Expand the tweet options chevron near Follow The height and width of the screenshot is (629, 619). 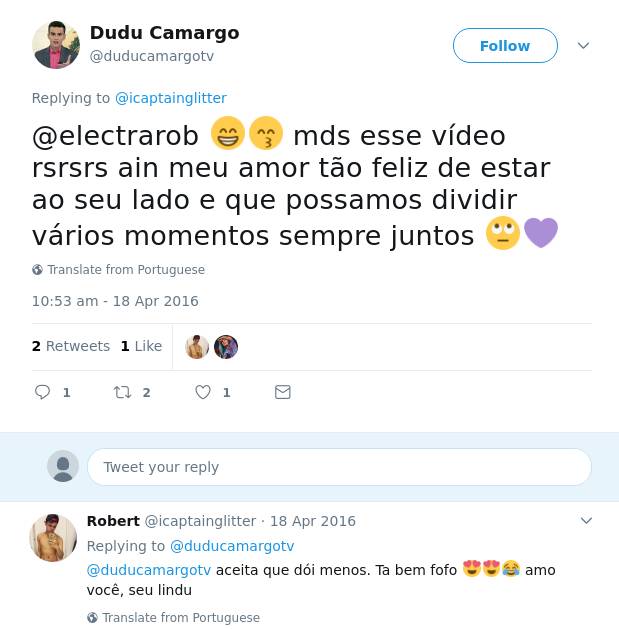click(583, 45)
